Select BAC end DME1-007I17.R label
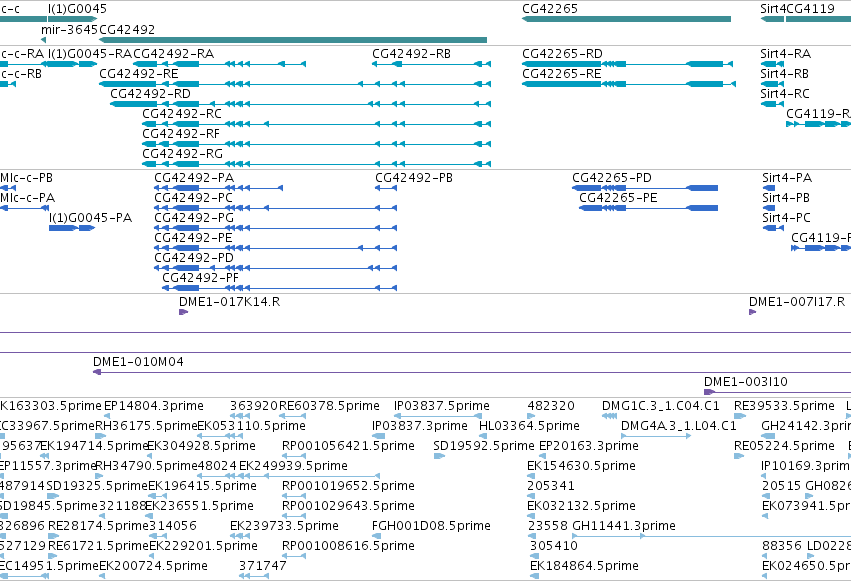Screen dimensions: 851x581 tap(797, 302)
